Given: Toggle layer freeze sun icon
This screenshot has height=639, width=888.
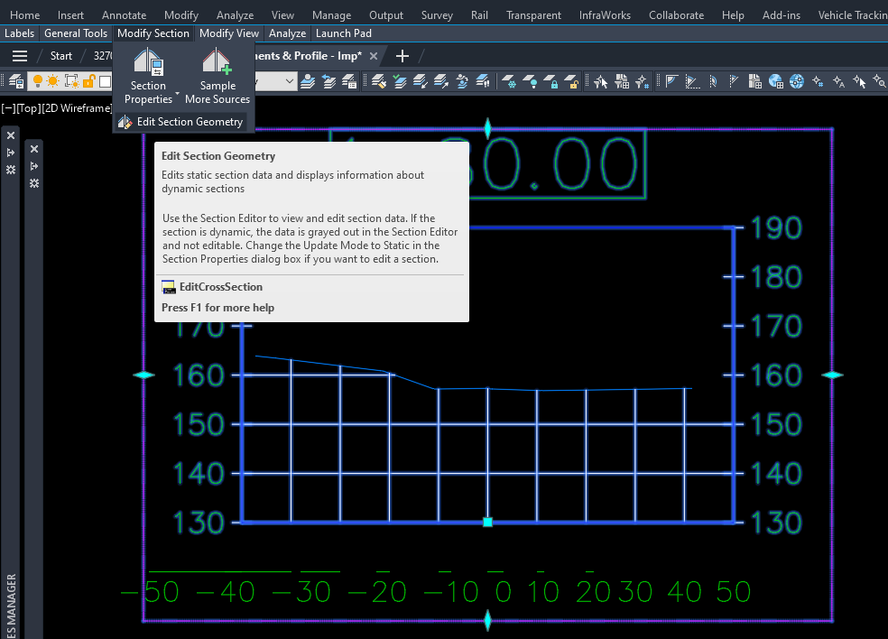Looking at the screenshot, I should click(53, 81).
